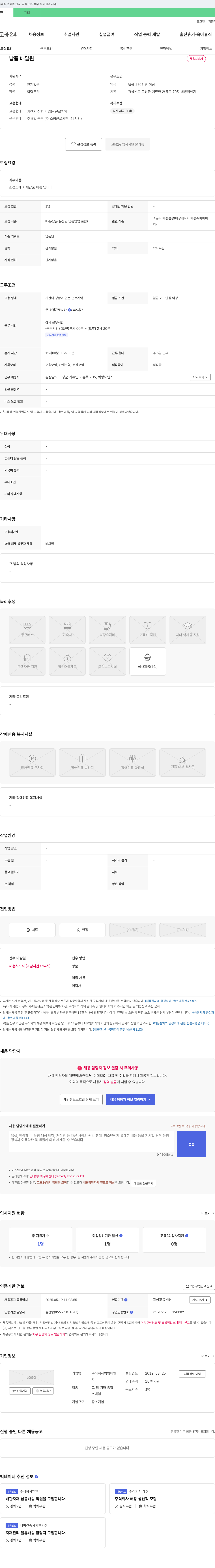
Task: Select the 면접 screening method box
Action: point(82,930)
